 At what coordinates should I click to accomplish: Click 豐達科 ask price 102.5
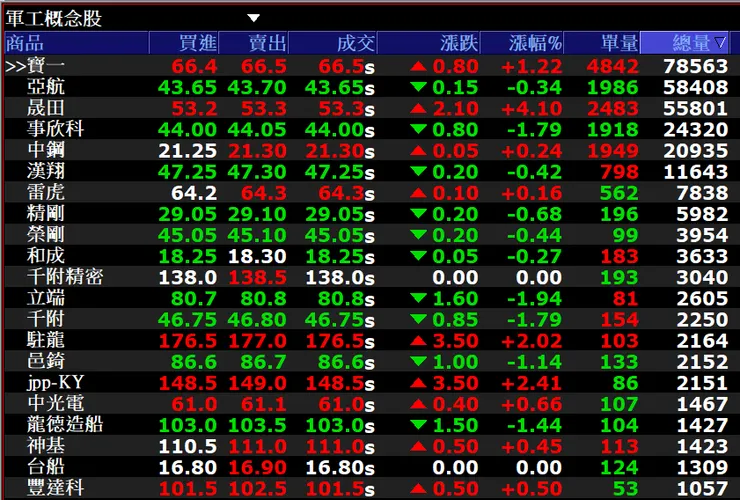point(257,488)
